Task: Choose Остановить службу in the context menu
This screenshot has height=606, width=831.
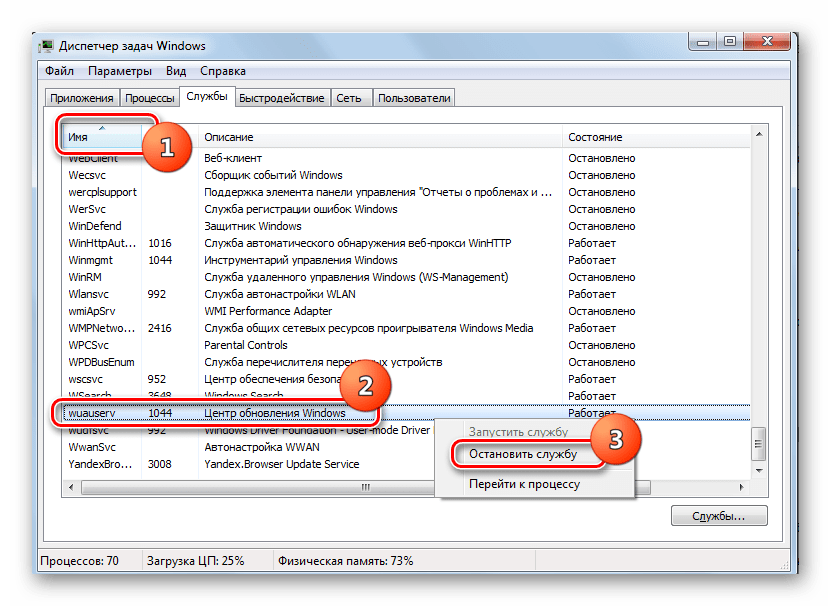Action: click(523, 454)
